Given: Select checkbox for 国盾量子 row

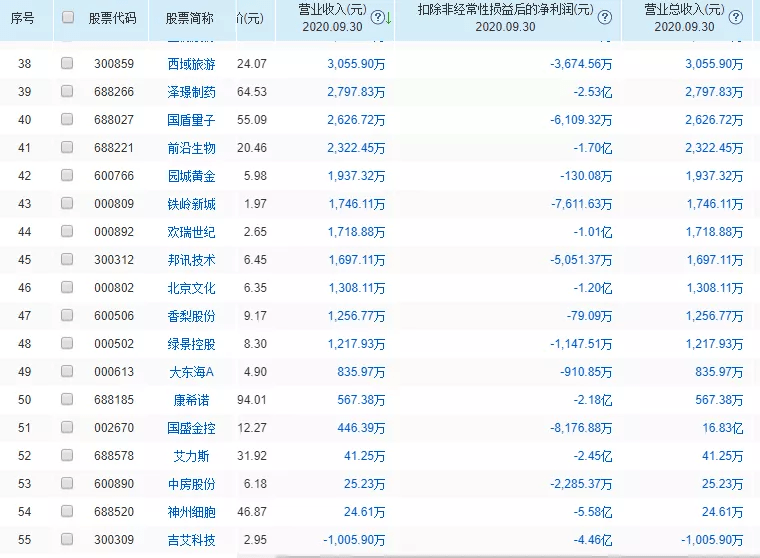Looking at the screenshot, I should click(x=67, y=119).
